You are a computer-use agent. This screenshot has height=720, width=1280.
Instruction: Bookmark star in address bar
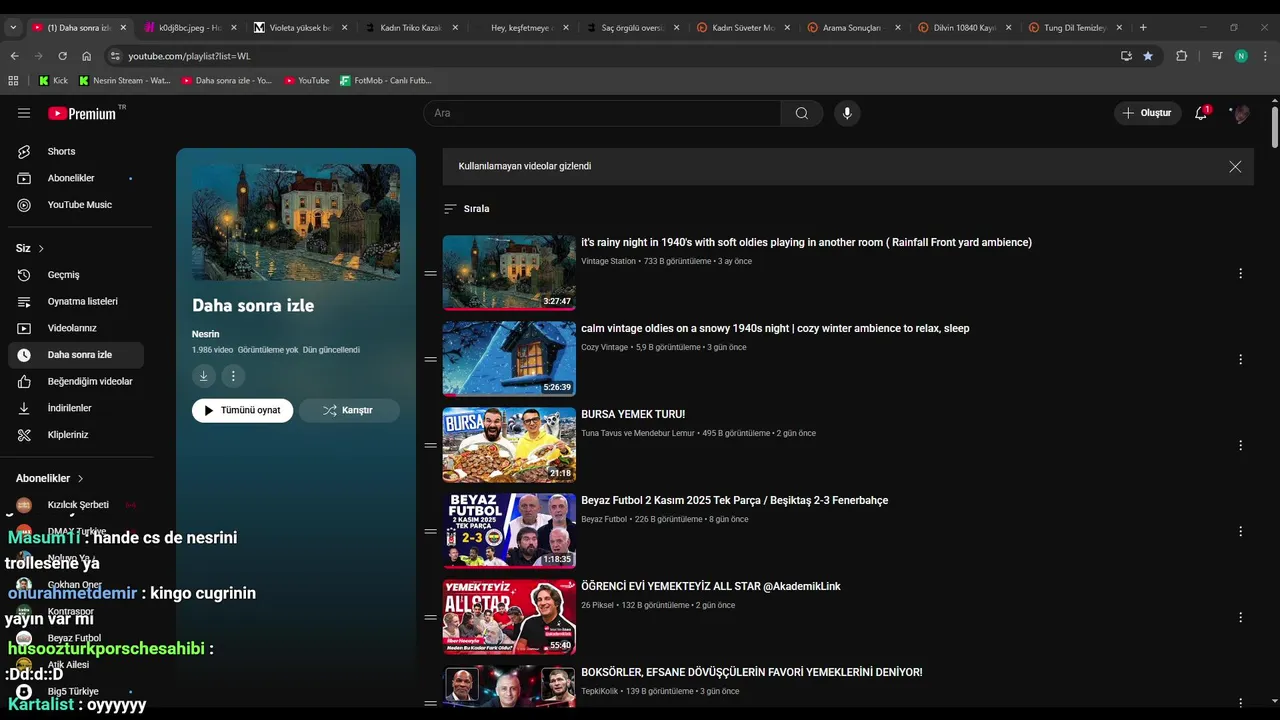tap(1148, 56)
